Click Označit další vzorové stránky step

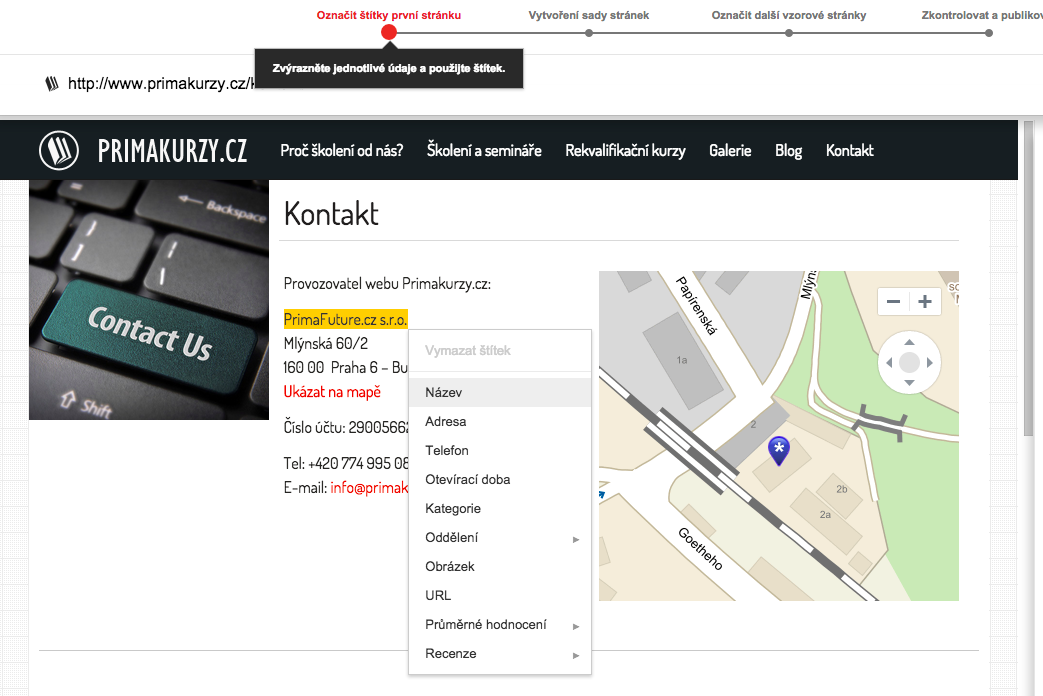point(789,15)
